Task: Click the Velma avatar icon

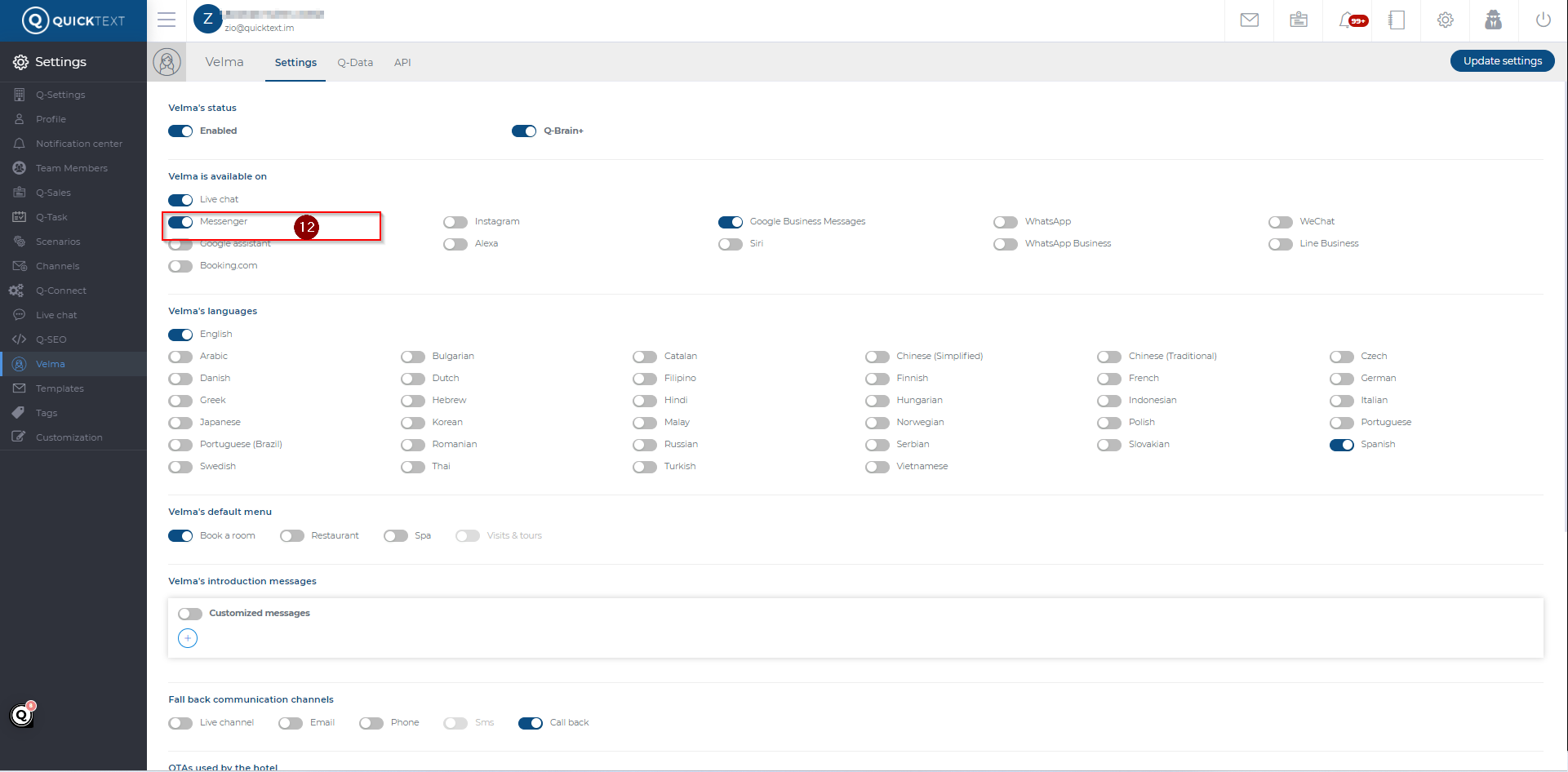Action: (167, 62)
